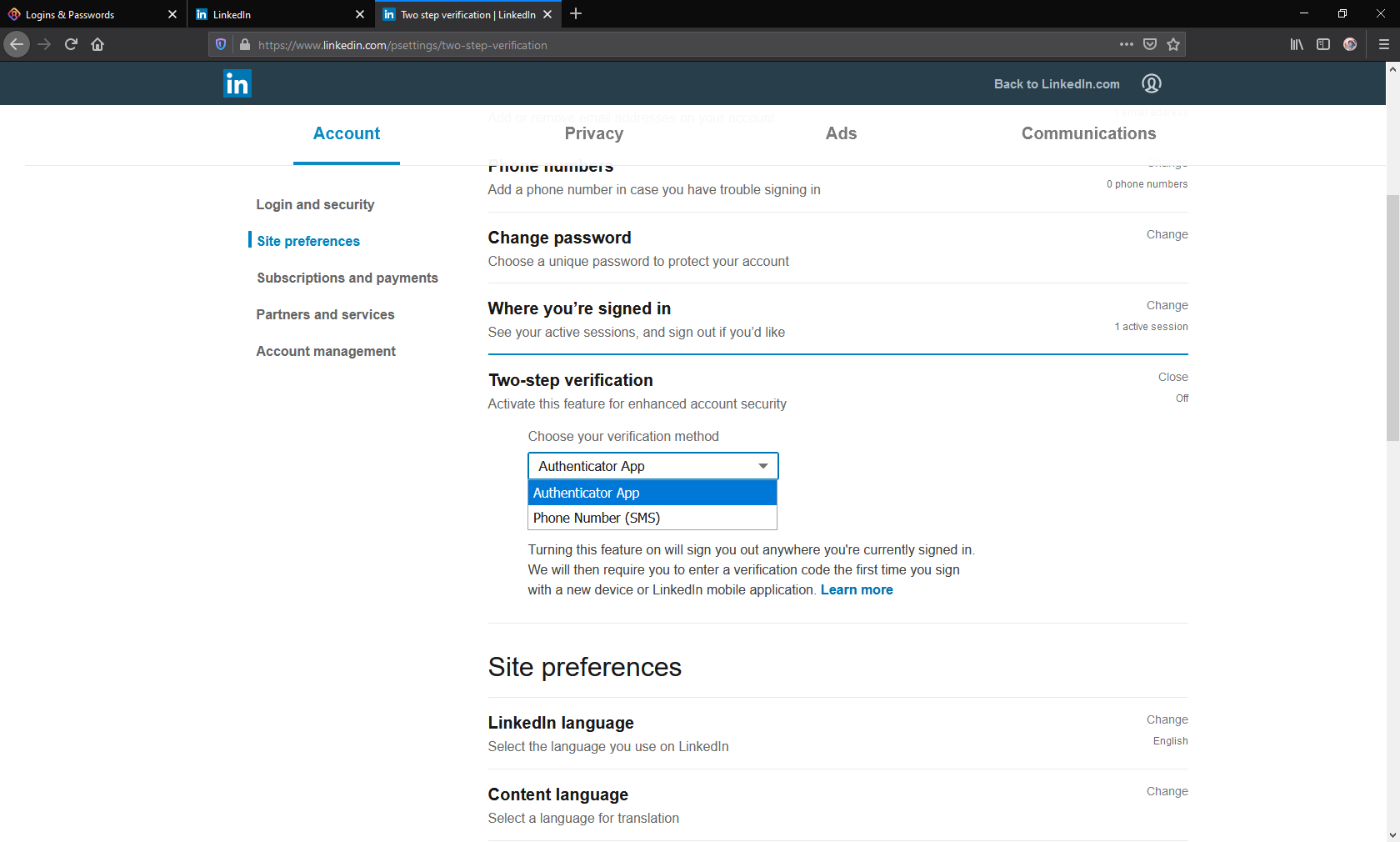Click the page vertical scrollbar thumb
The width and height of the screenshot is (1400, 842).
click(1392, 318)
